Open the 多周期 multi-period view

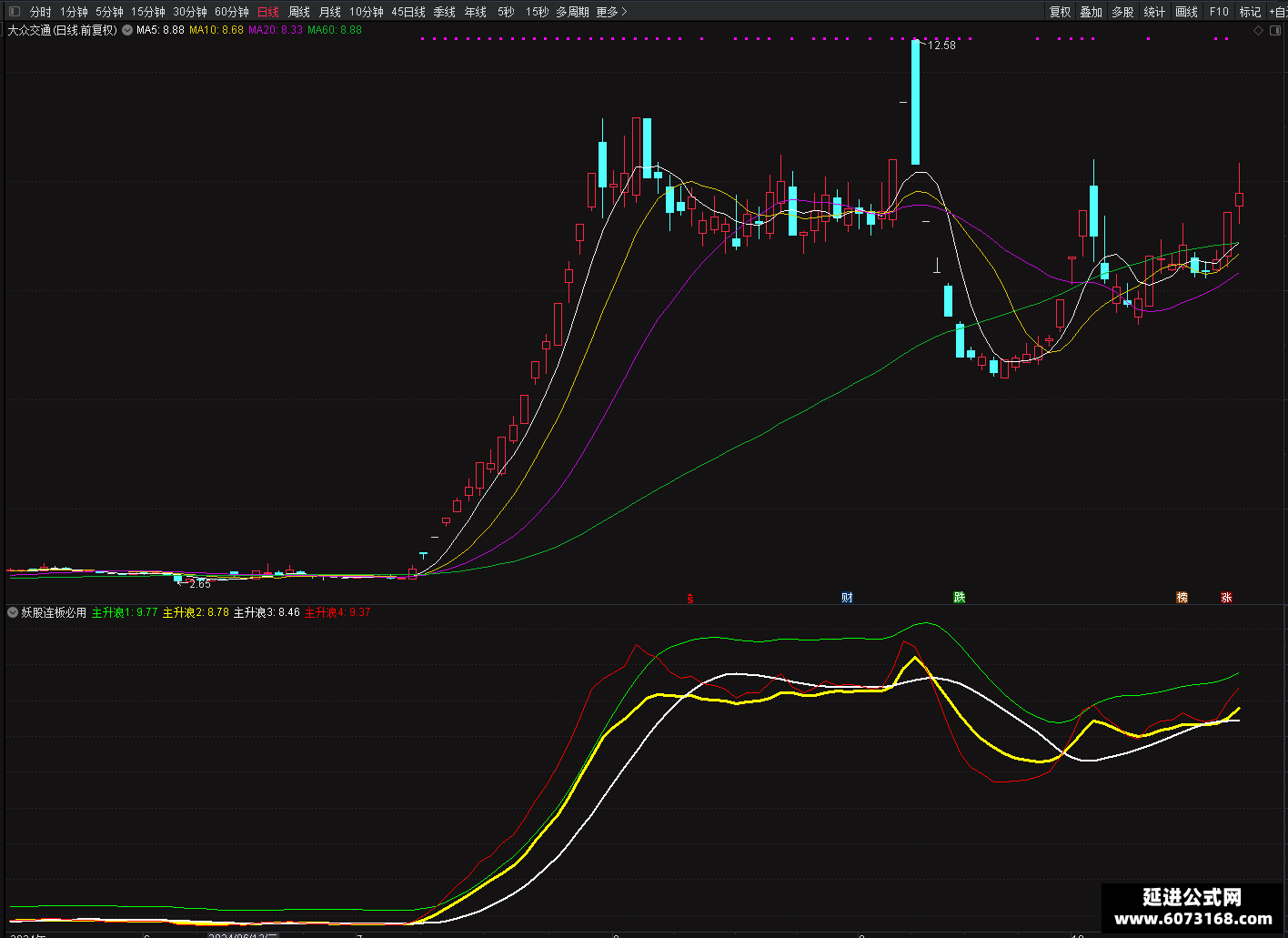coord(572,12)
